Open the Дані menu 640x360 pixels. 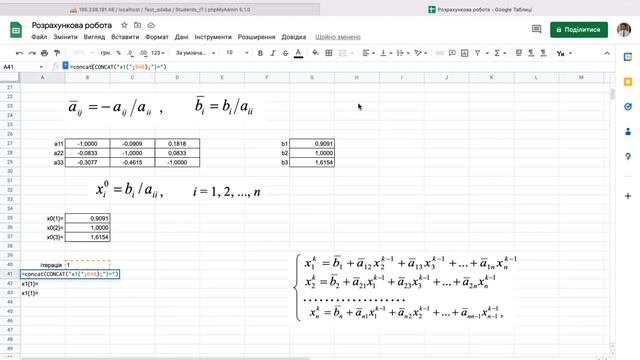pyautogui.click(x=182, y=37)
